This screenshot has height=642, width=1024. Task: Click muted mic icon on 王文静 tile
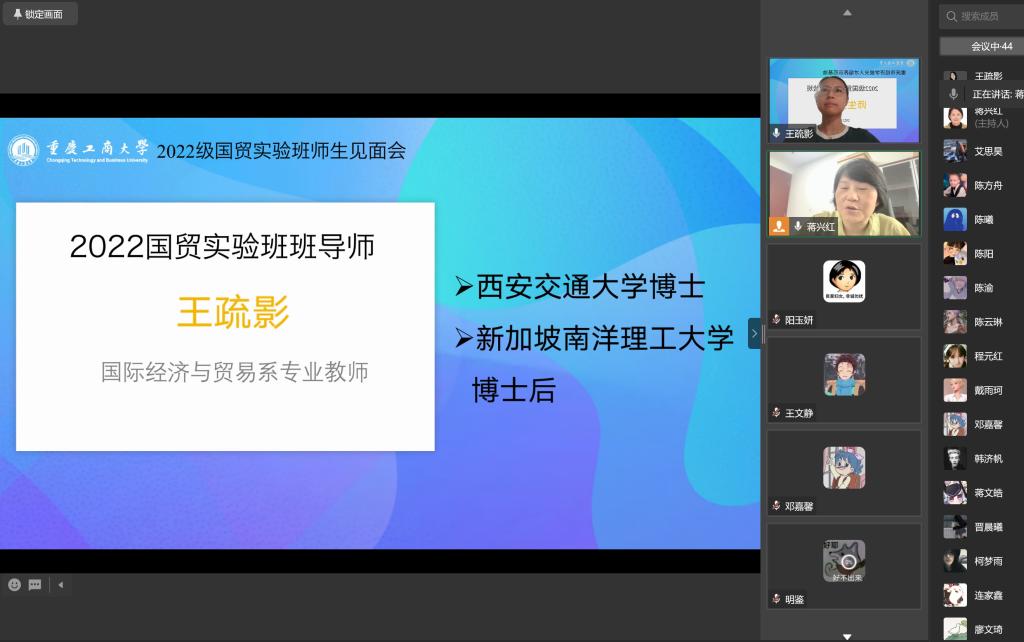(776, 413)
